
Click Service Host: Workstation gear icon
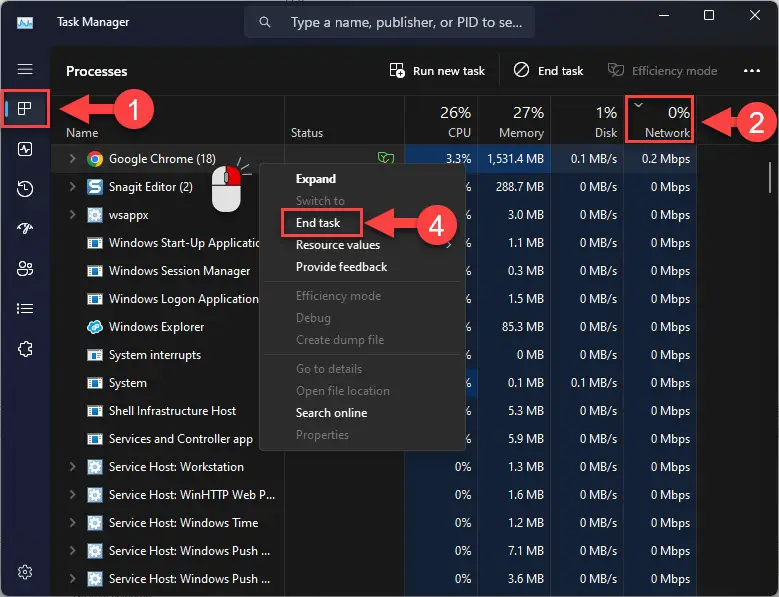pyautogui.click(x=95, y=467)
